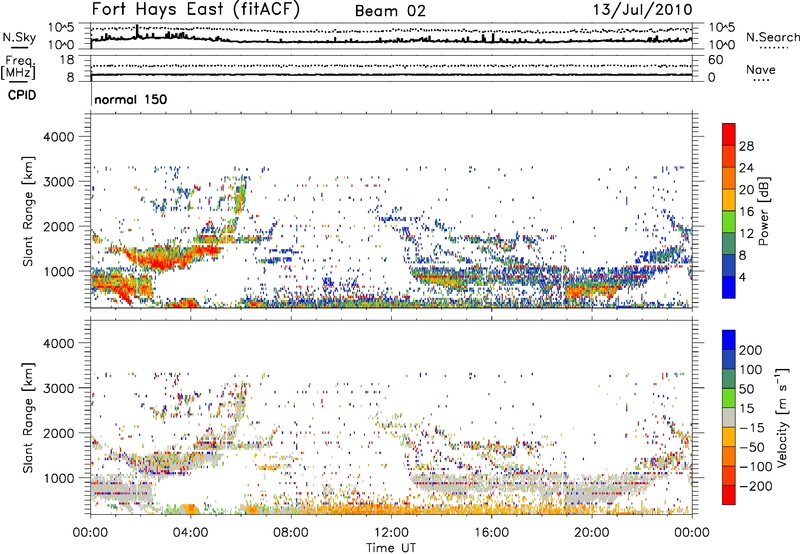This screenshot has height=554, width=800.
Task: Click the velocity panel's 'Slant Range [km]' label
Action: click(28, 418)
